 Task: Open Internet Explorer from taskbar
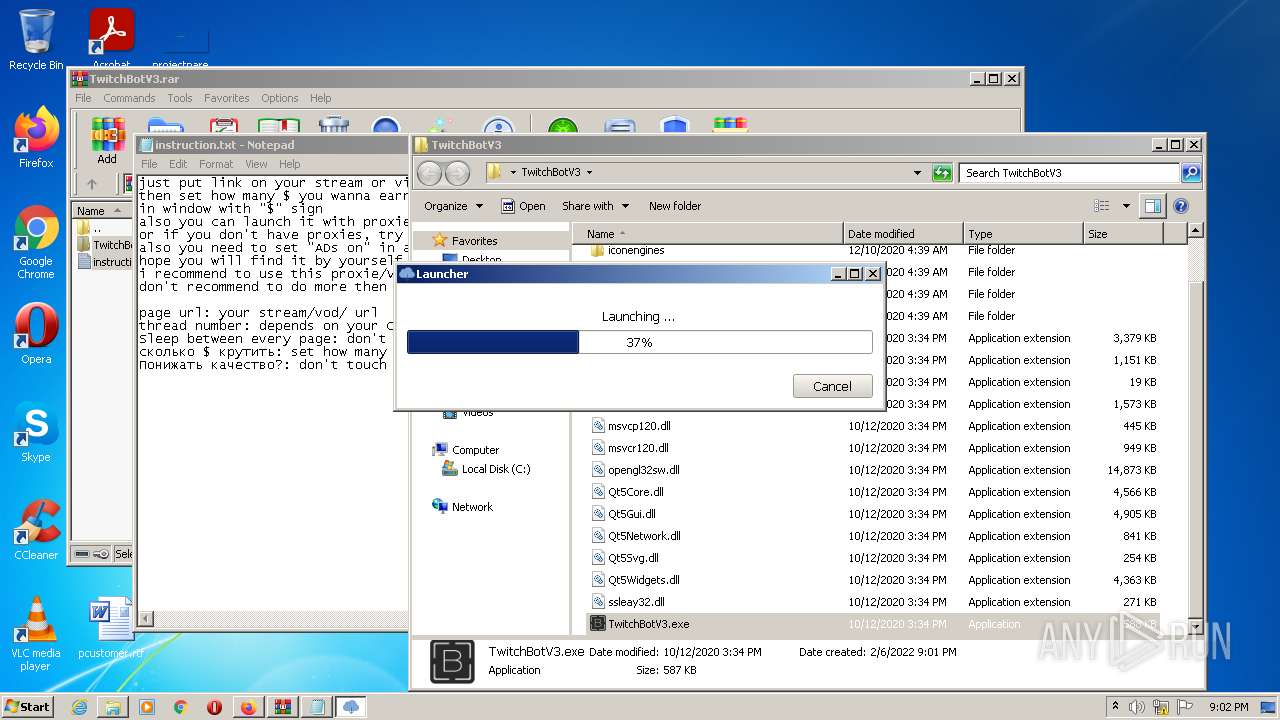tap(79, 707)
